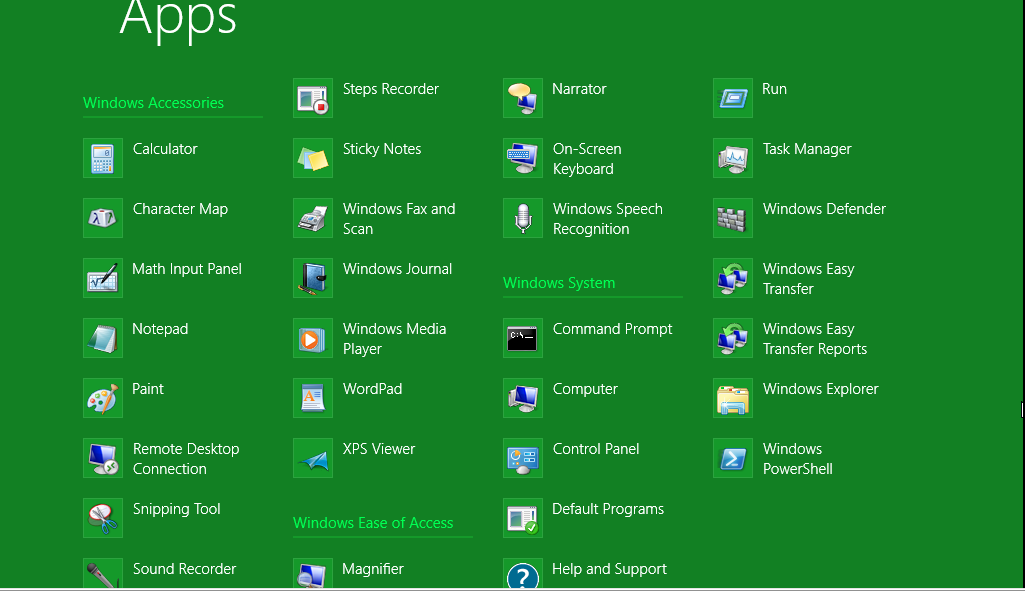This screenshot has width=1025, height=591.
Task: Open Notepad
Action: (x=160, y=329)
